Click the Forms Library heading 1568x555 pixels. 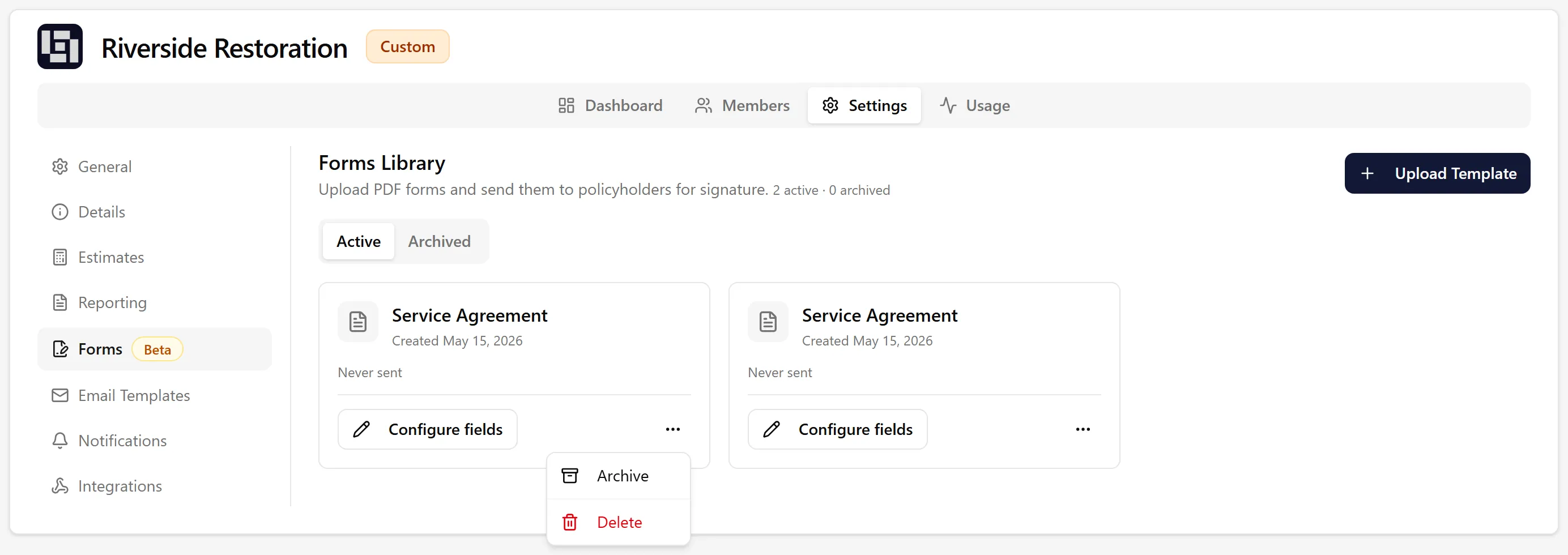point(382,163)
